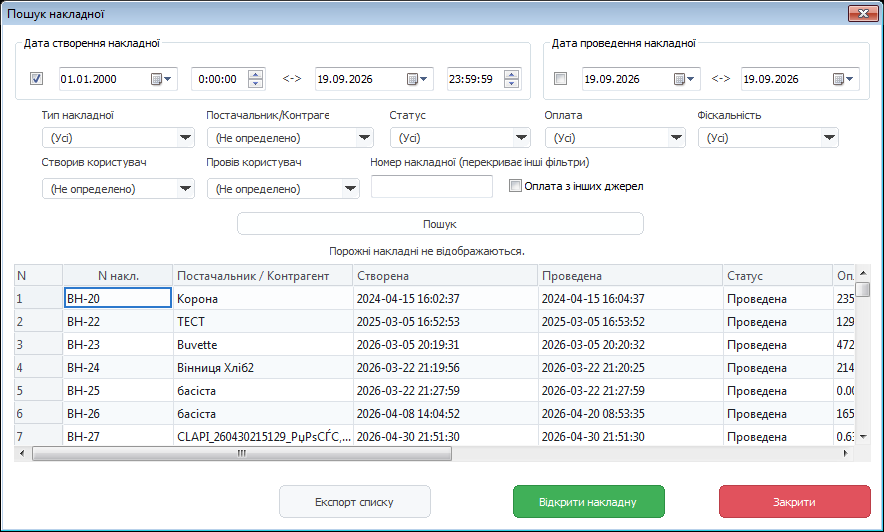884x532 pixels.
Task: Click posted date '2025-03-05 16:53:52'
Action: tap(630, 321)
